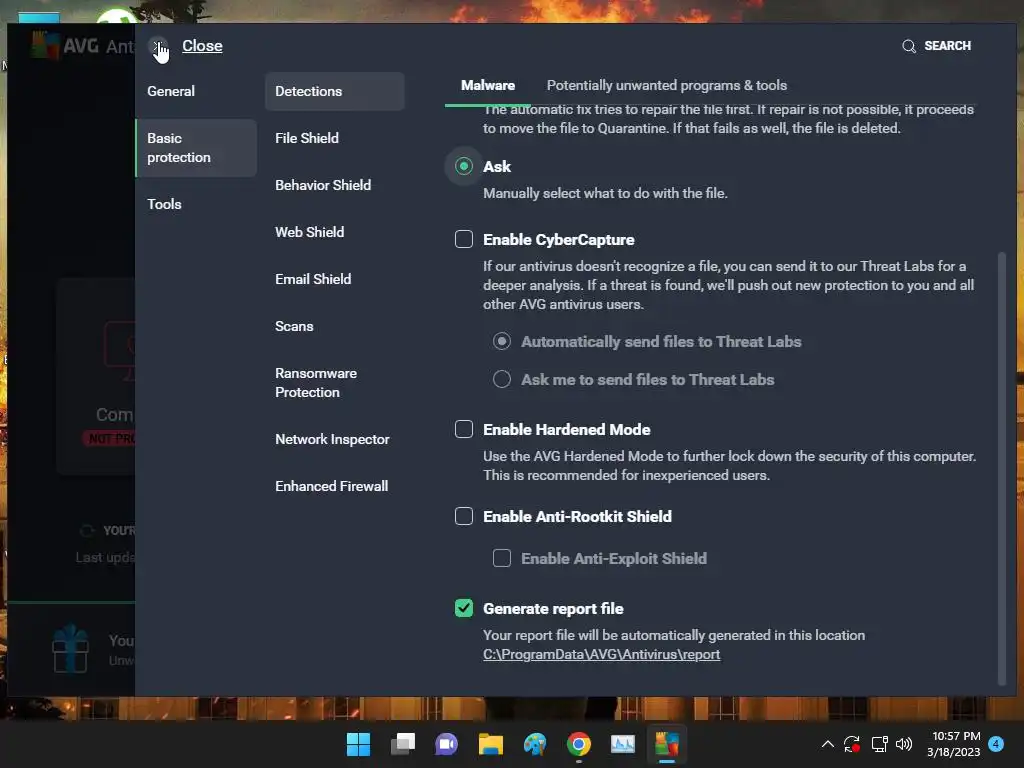Show hidden system tray icons
This screenshot has height=768, width=1024.
pyautogui.click(x=827, y=744)
